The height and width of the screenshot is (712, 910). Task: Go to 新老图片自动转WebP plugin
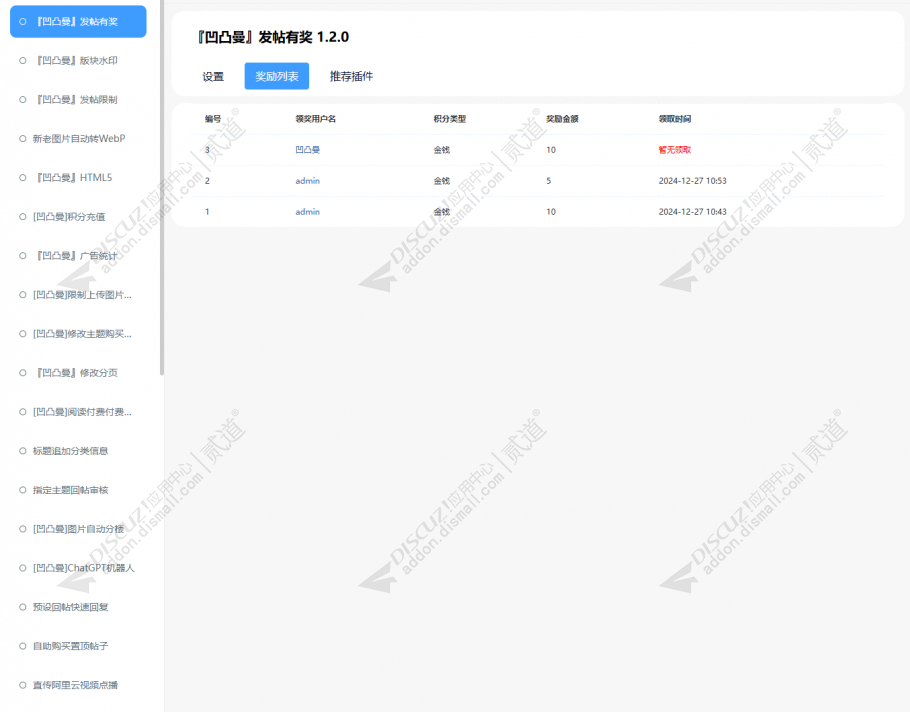78,139
